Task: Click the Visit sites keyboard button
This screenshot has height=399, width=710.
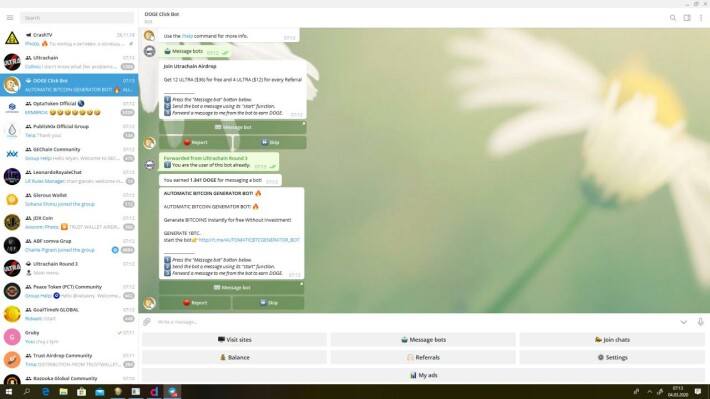Action: coord(234,339)
